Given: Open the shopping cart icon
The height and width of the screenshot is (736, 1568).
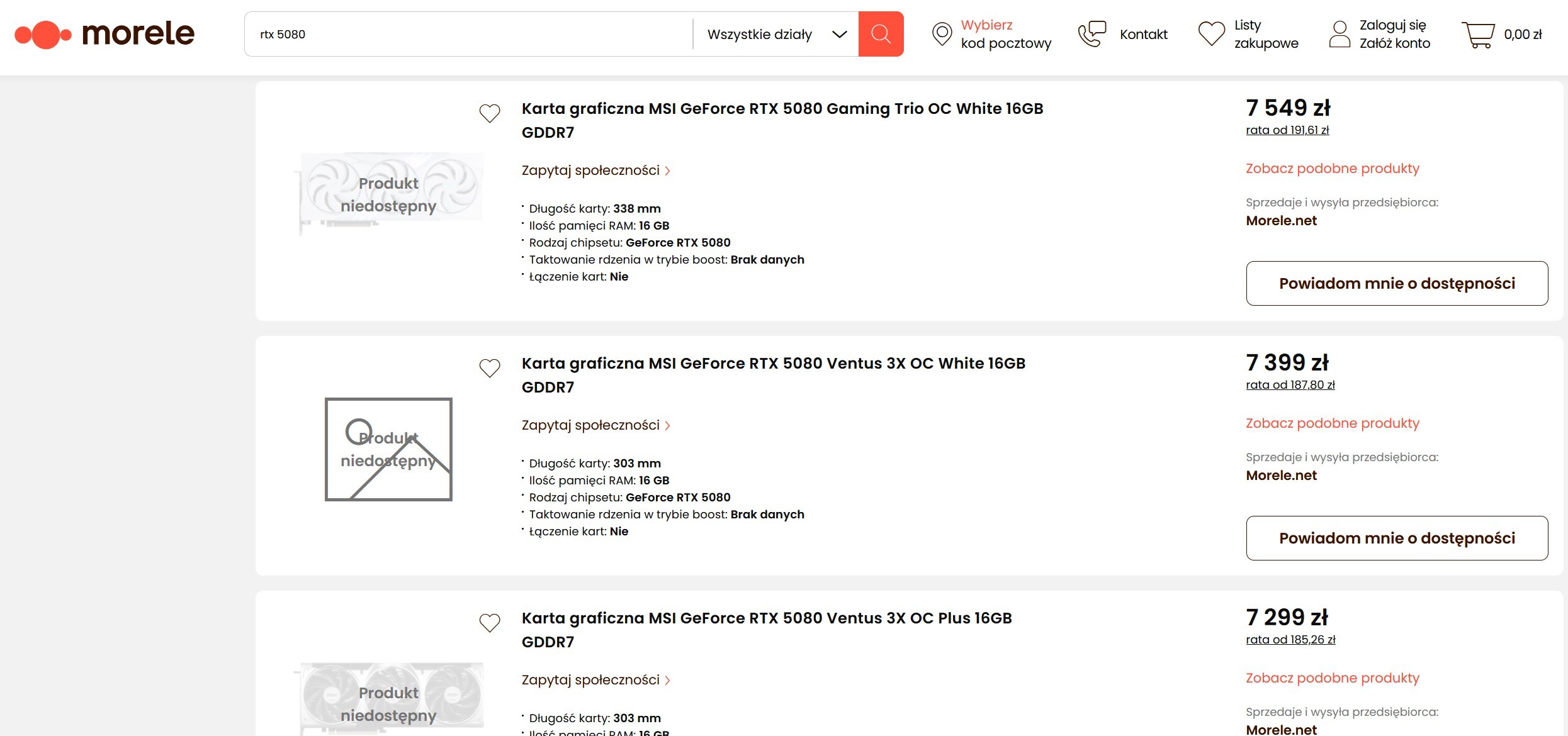Looking at the screenshot, I should point(1478,35).
